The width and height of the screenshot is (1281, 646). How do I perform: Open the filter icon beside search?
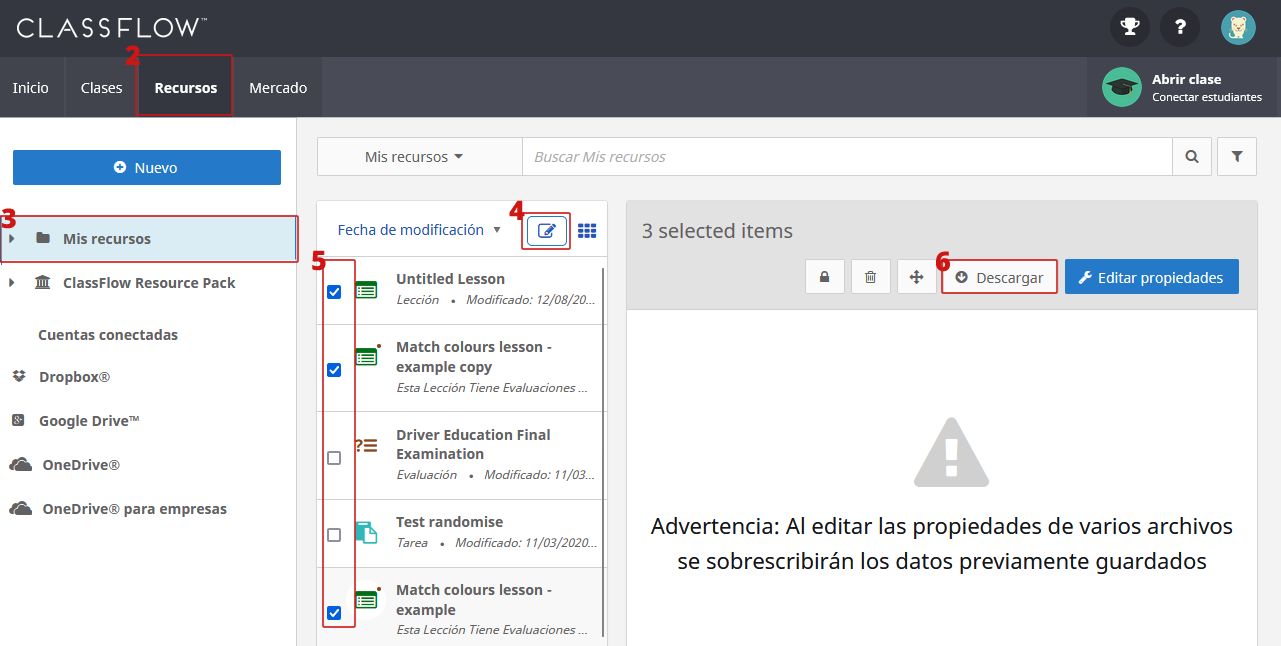(1236, 156)
